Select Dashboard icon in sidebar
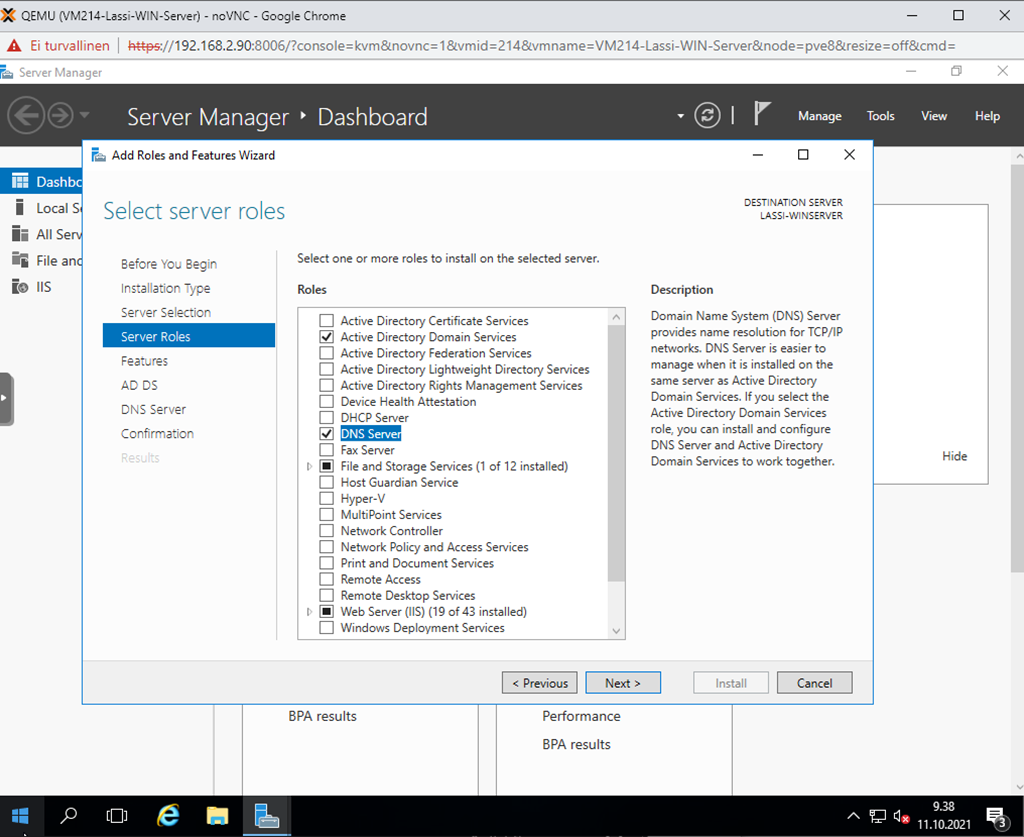This screenshot has width=1024, height=837. tap(20, 181)
